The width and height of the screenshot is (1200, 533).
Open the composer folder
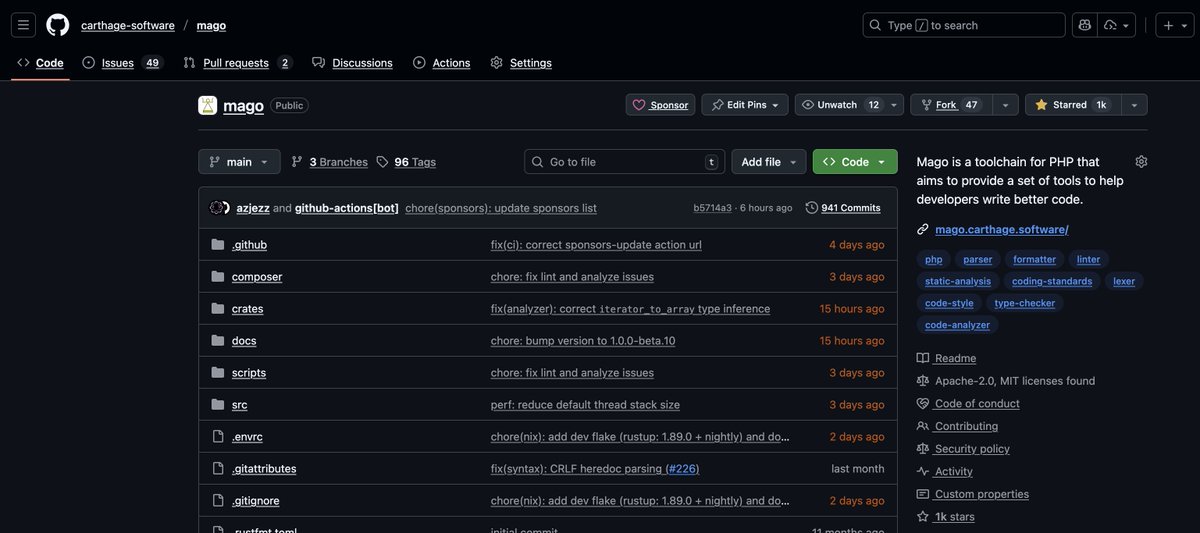[257, 277]
